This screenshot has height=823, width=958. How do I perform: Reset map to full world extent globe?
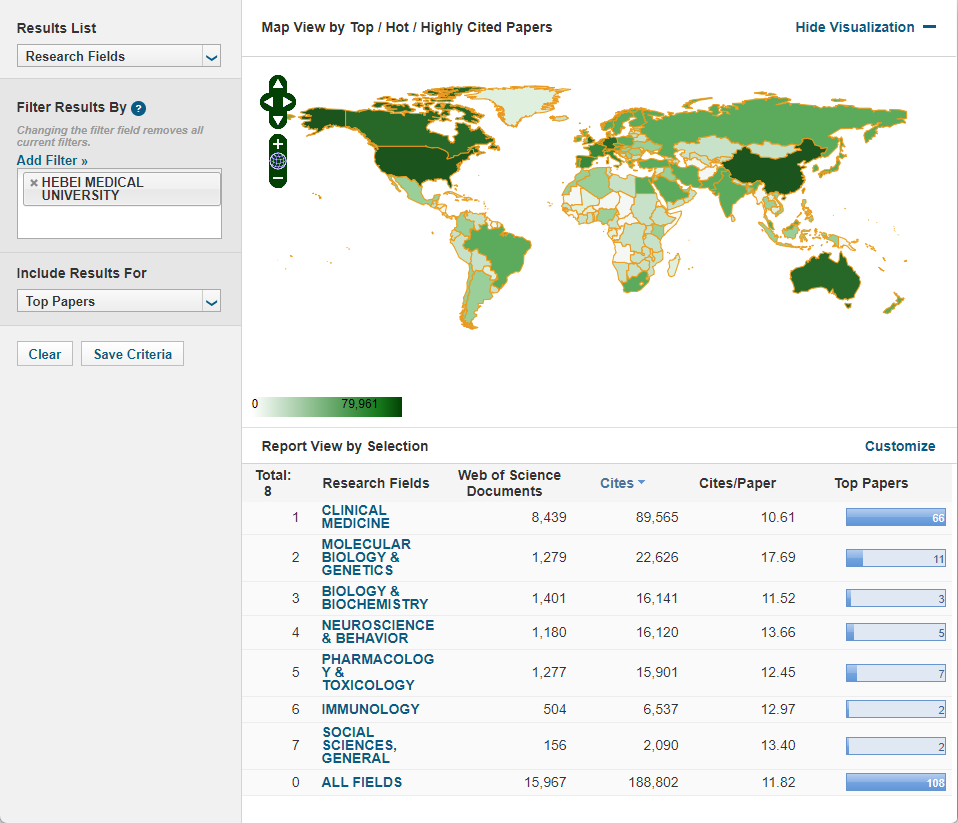[278, 160]
